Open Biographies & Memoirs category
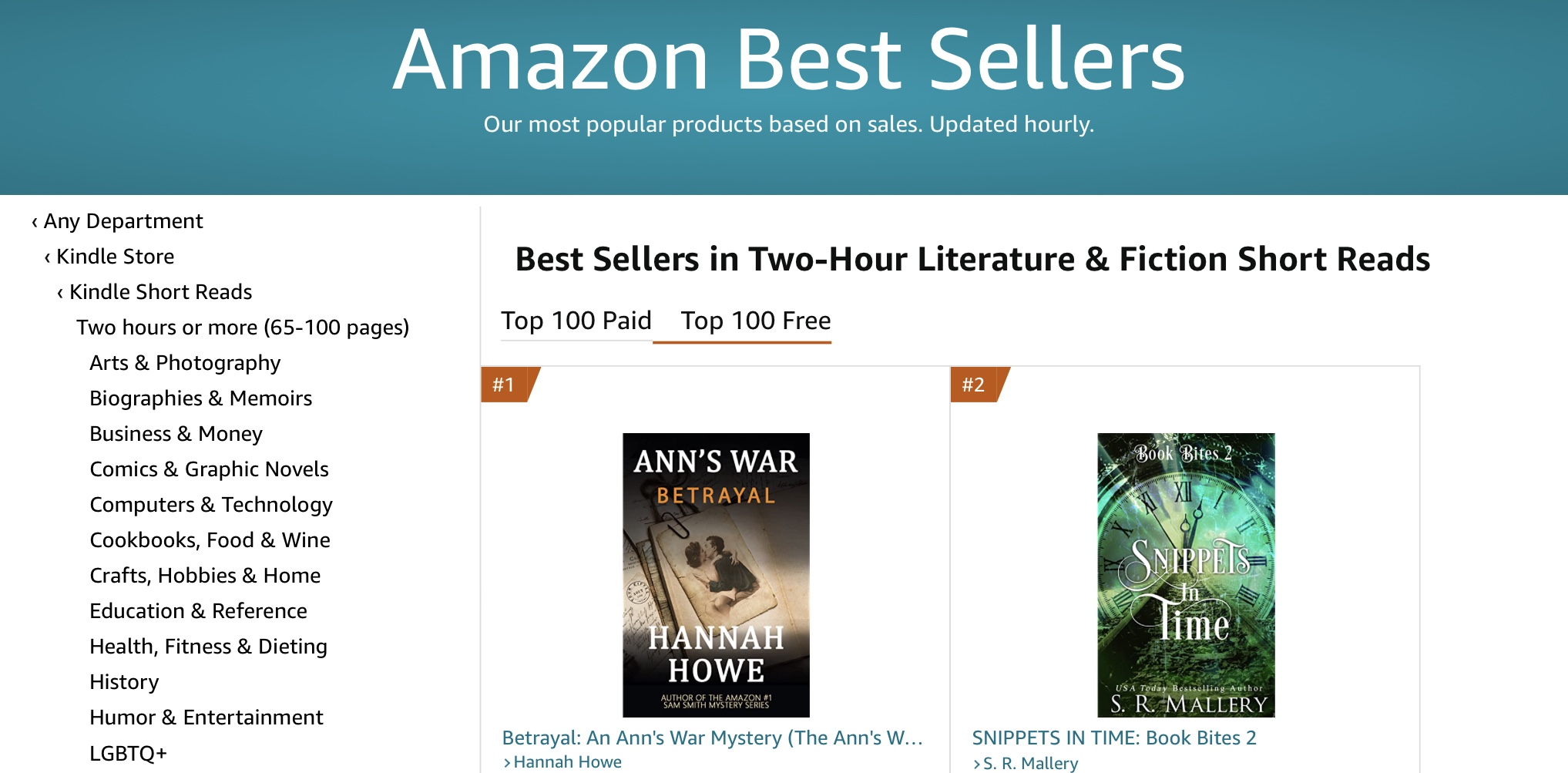 click(x=200, y=398)
